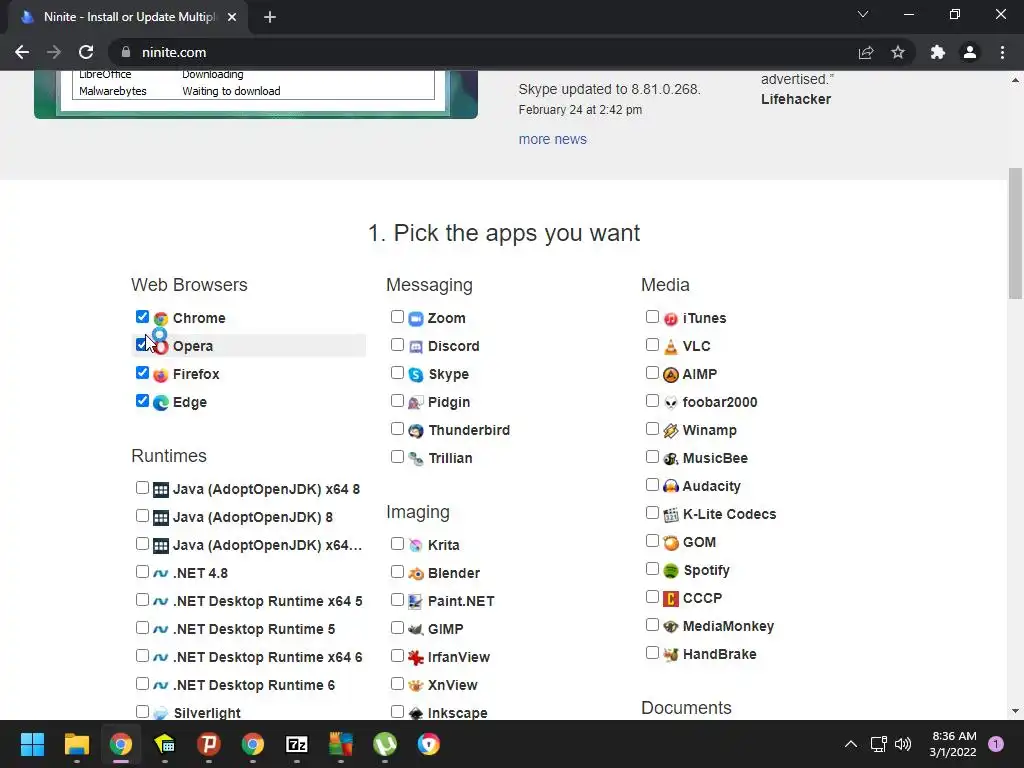Uncheck the Edge checkbox
1024x768 pixels.
[142, 401]
